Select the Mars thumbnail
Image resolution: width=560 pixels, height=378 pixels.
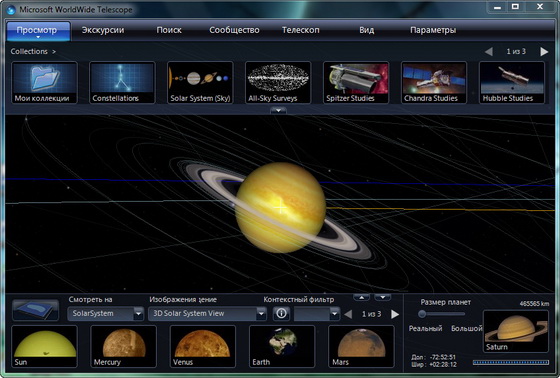[361, 346]
